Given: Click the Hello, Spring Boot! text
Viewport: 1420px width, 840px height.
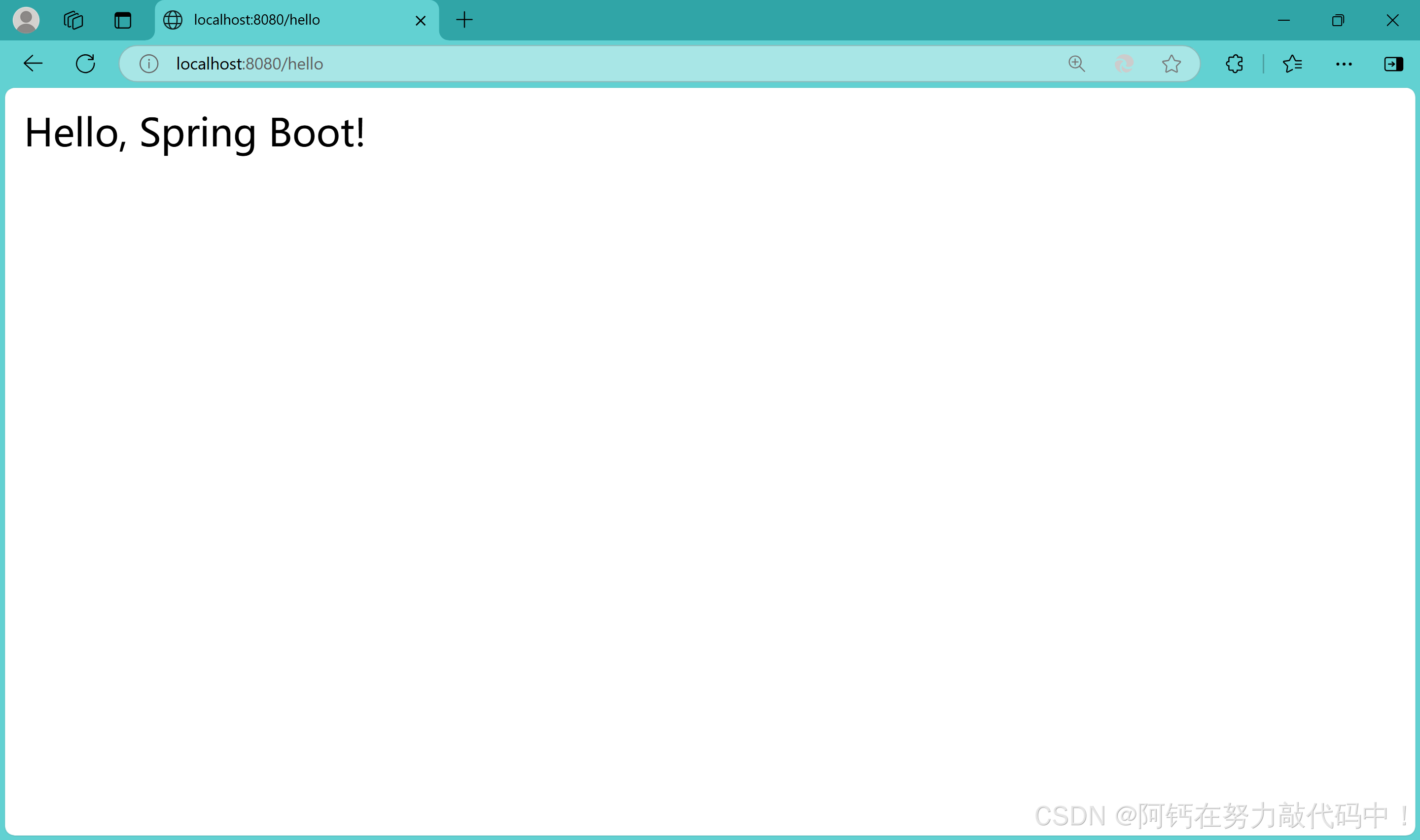Looking at the screenshot, I should click(x=195, y=133).
